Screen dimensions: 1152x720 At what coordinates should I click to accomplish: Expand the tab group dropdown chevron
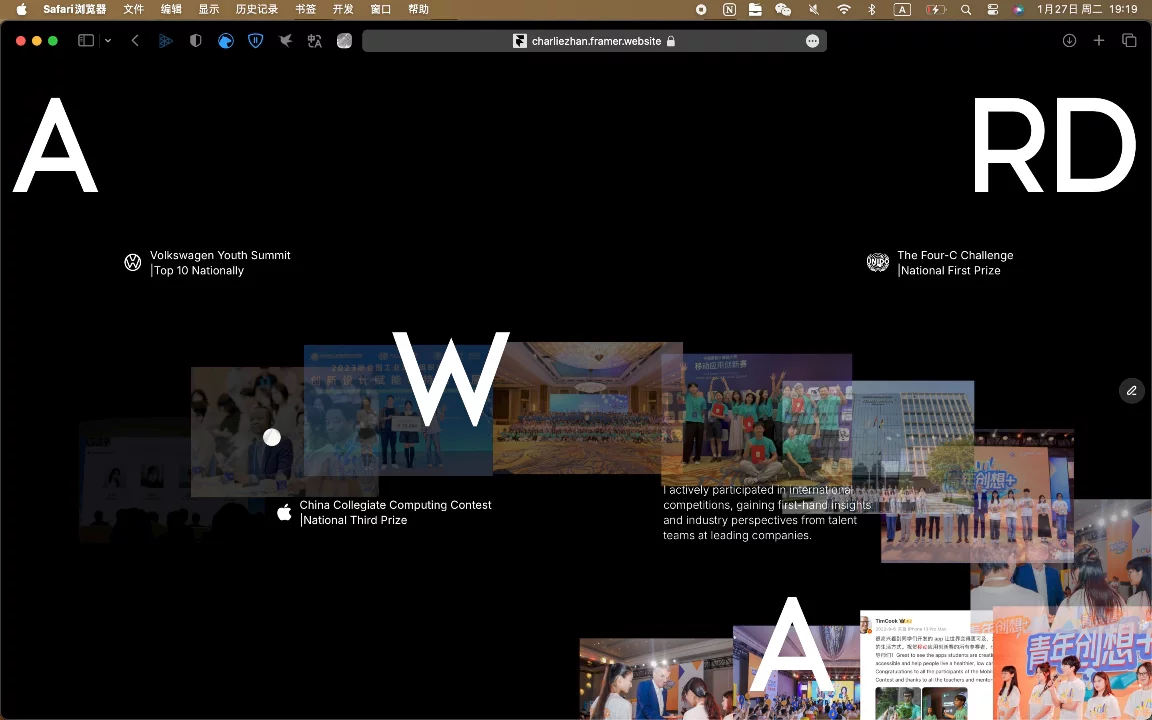point(108,41)
